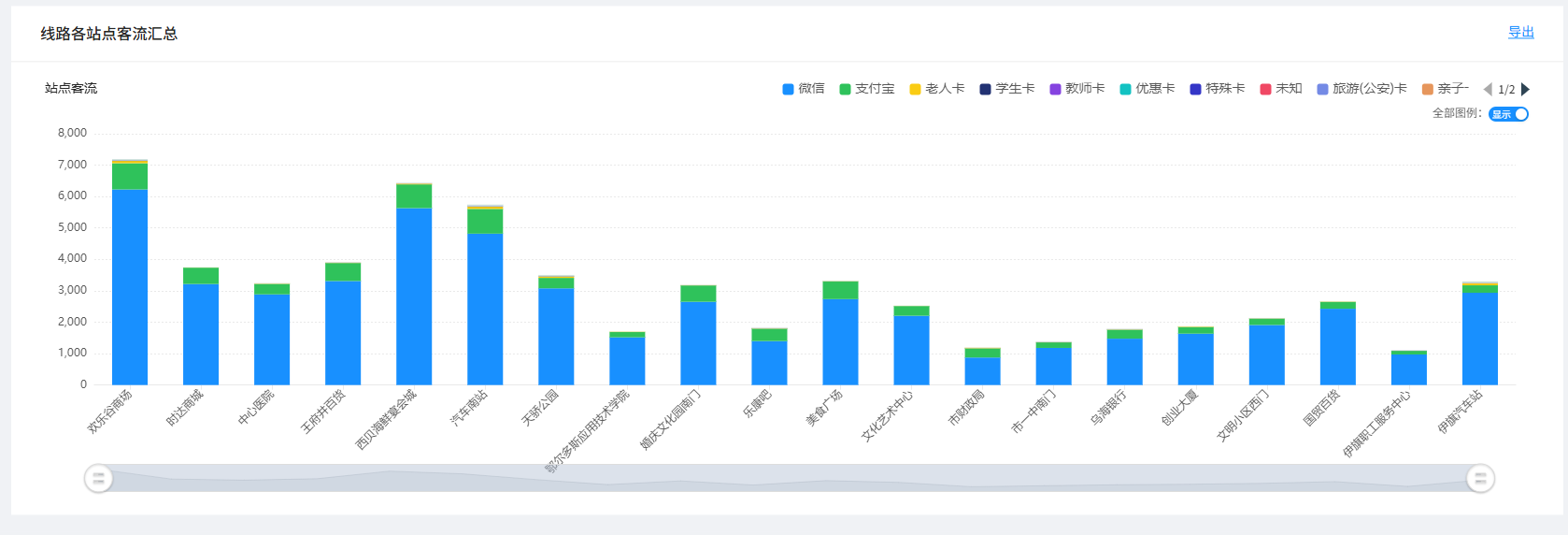This screenshot has height=535, width=1568.
Task: Toggle the 支付宝 legend item
Action: 867,89
